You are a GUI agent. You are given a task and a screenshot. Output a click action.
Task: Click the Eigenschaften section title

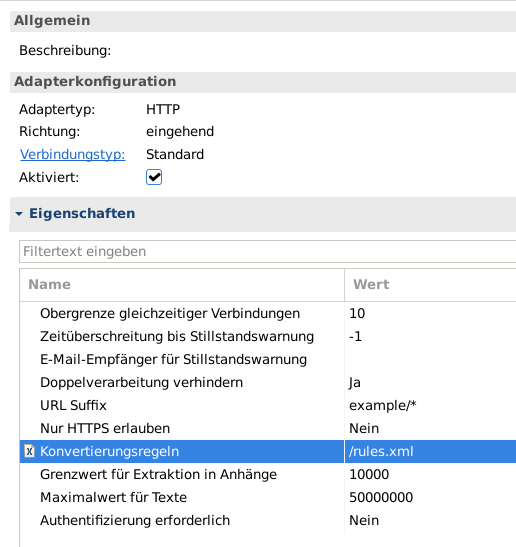coord(82,213)
